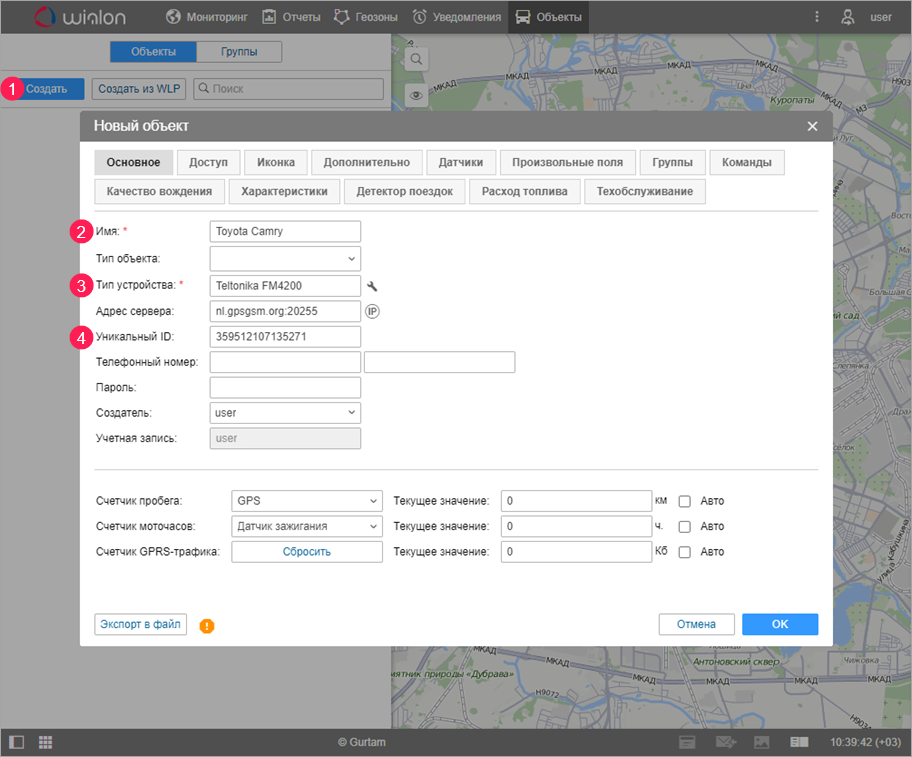This screenshot has height=757, width=912.
Task: Click the Уникальный ID field
Action: (x=285, y=337)
